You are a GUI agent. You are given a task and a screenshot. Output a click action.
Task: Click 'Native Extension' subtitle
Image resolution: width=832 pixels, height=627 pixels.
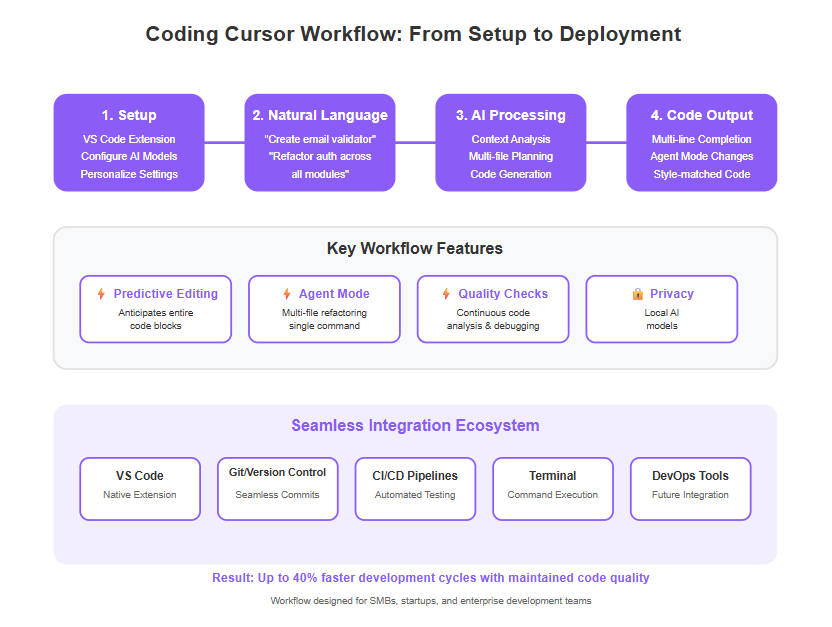[x=140, y=495]
